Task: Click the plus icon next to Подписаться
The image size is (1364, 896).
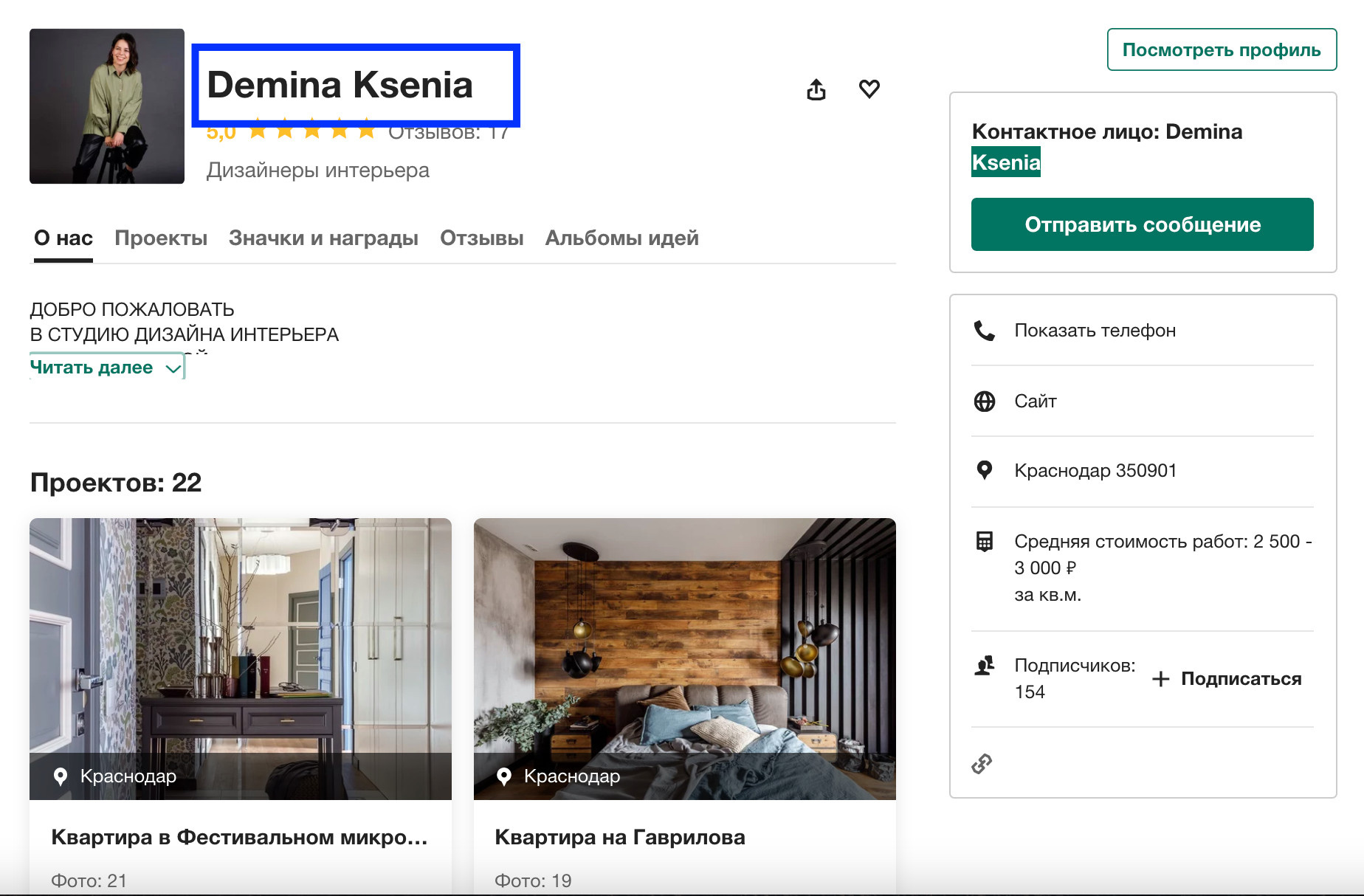Action: [1162, 678]
